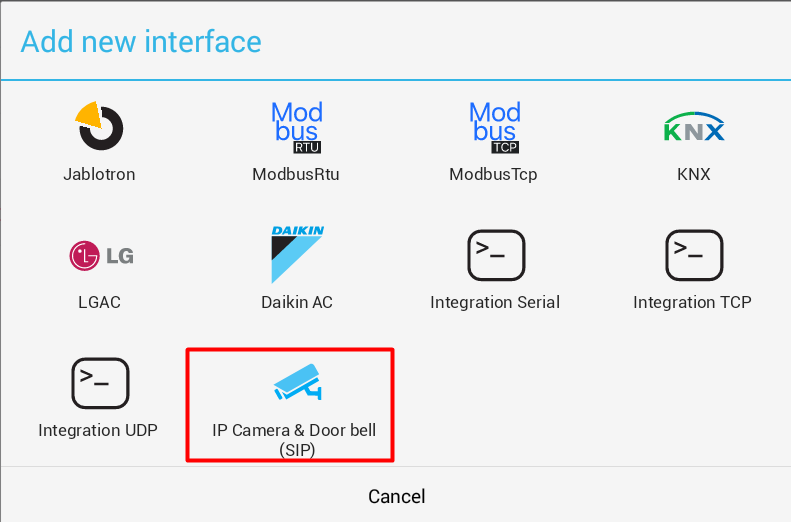Viewport: 791px width, 522px height.
Task: Click the "Jablotron" text label
Action: click(x=99, y=174)
